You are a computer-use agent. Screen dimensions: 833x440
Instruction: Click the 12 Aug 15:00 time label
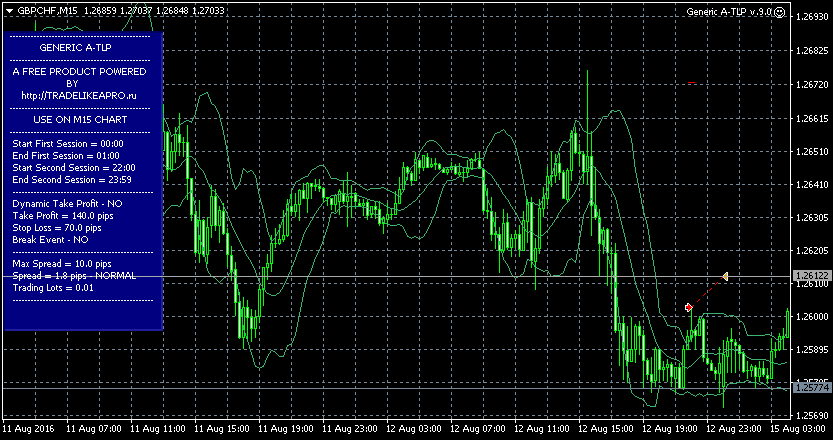tap(606, 428)
